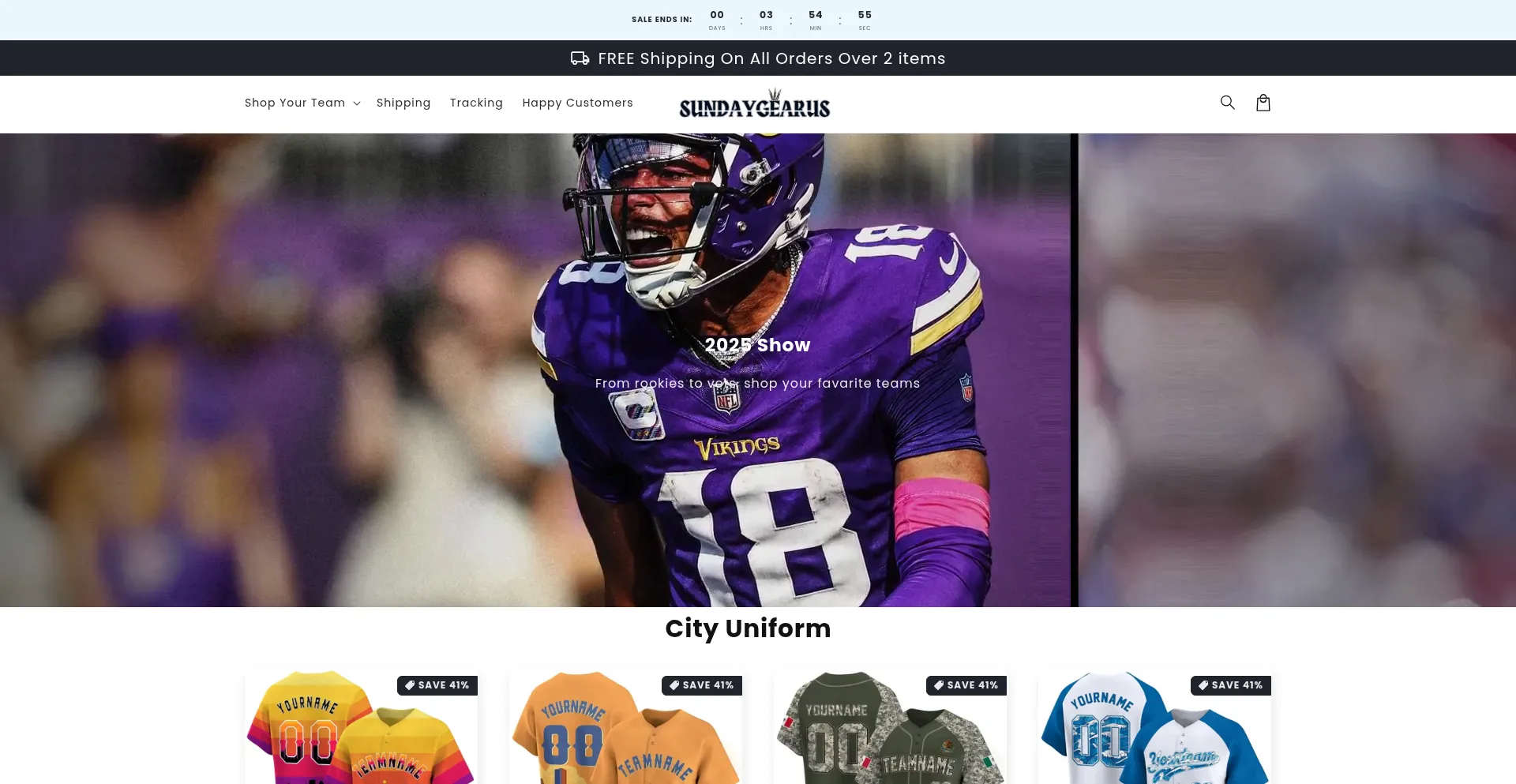The height and width of the screenshot is (784, 1516).
Task: Click SAVE 41% badge on orange jersey
Action: (x=702, y=685)
